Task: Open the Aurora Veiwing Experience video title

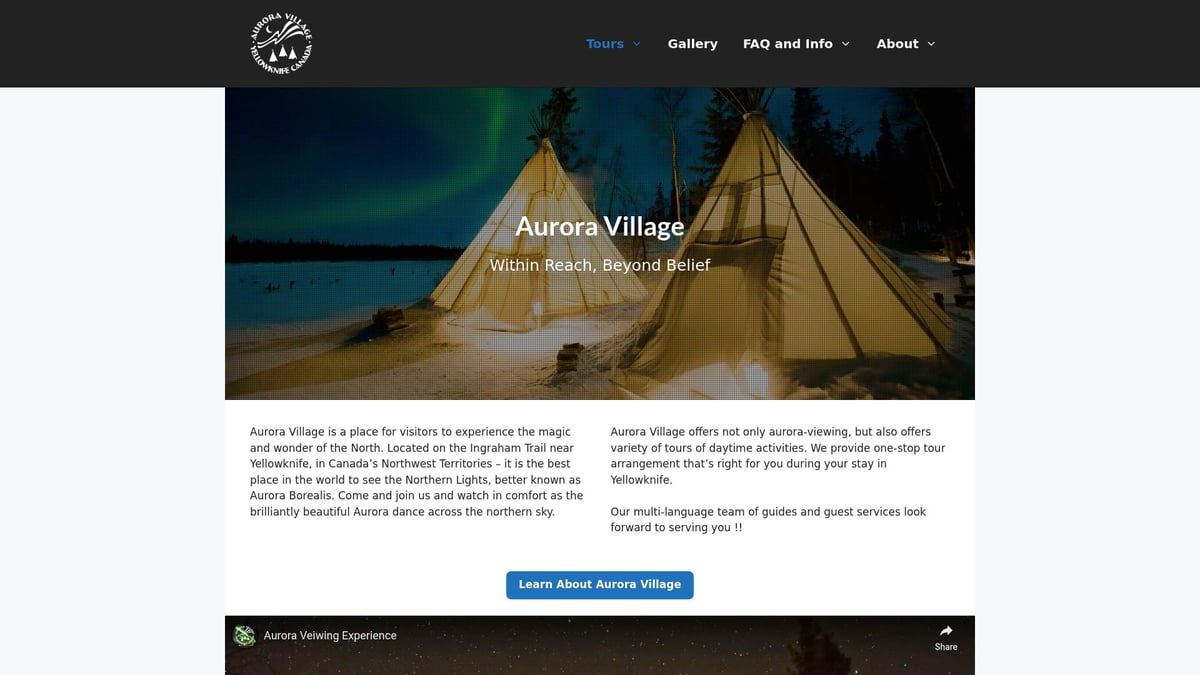Action: tap(330, 636)
